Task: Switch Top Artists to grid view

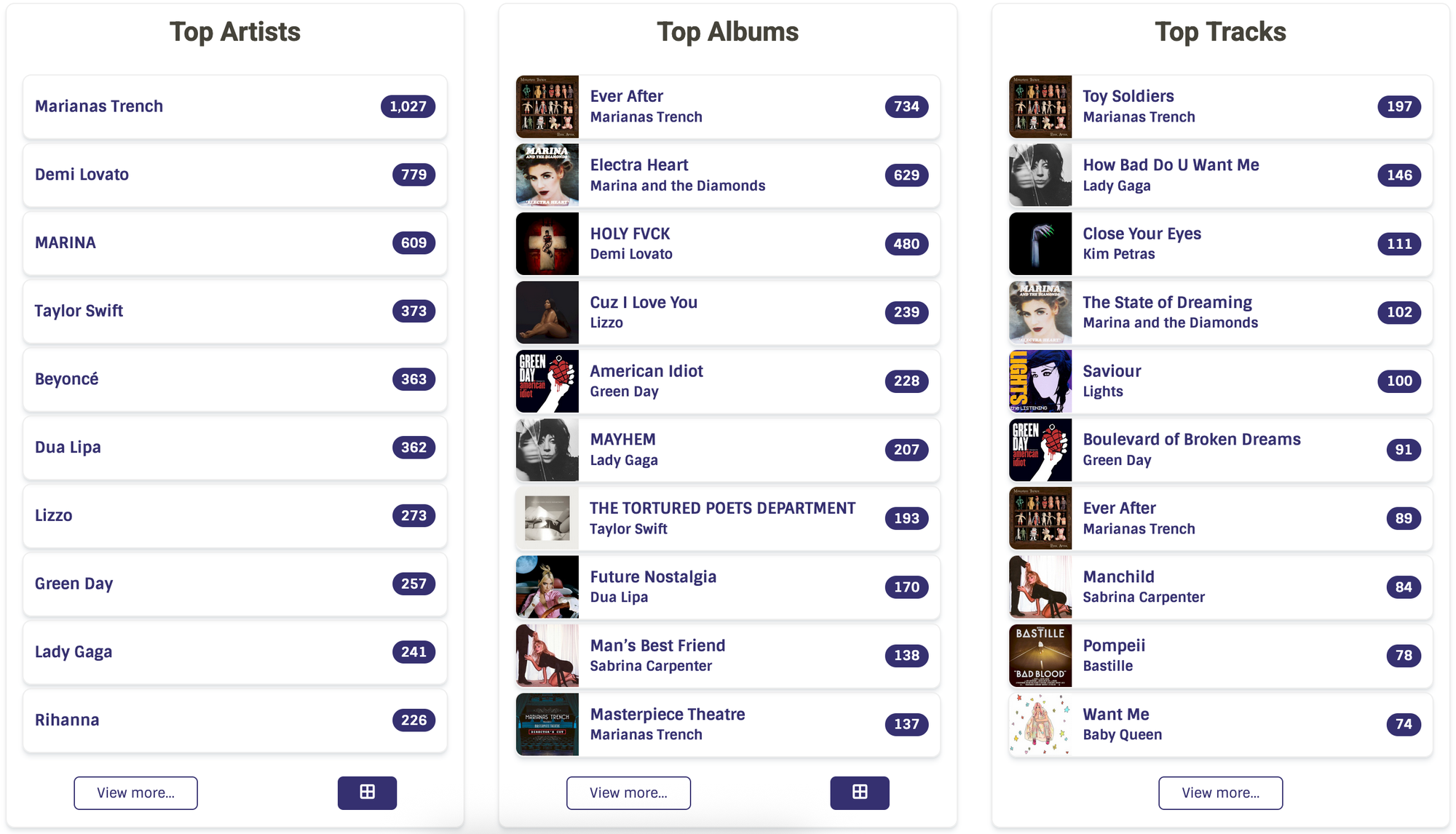Action: point(367,793)
